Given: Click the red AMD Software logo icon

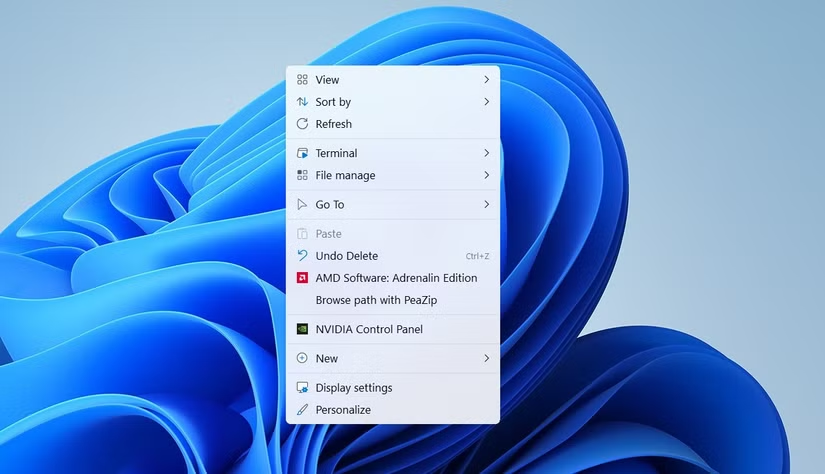Looking at the screenshot, I should pos(302,278).
